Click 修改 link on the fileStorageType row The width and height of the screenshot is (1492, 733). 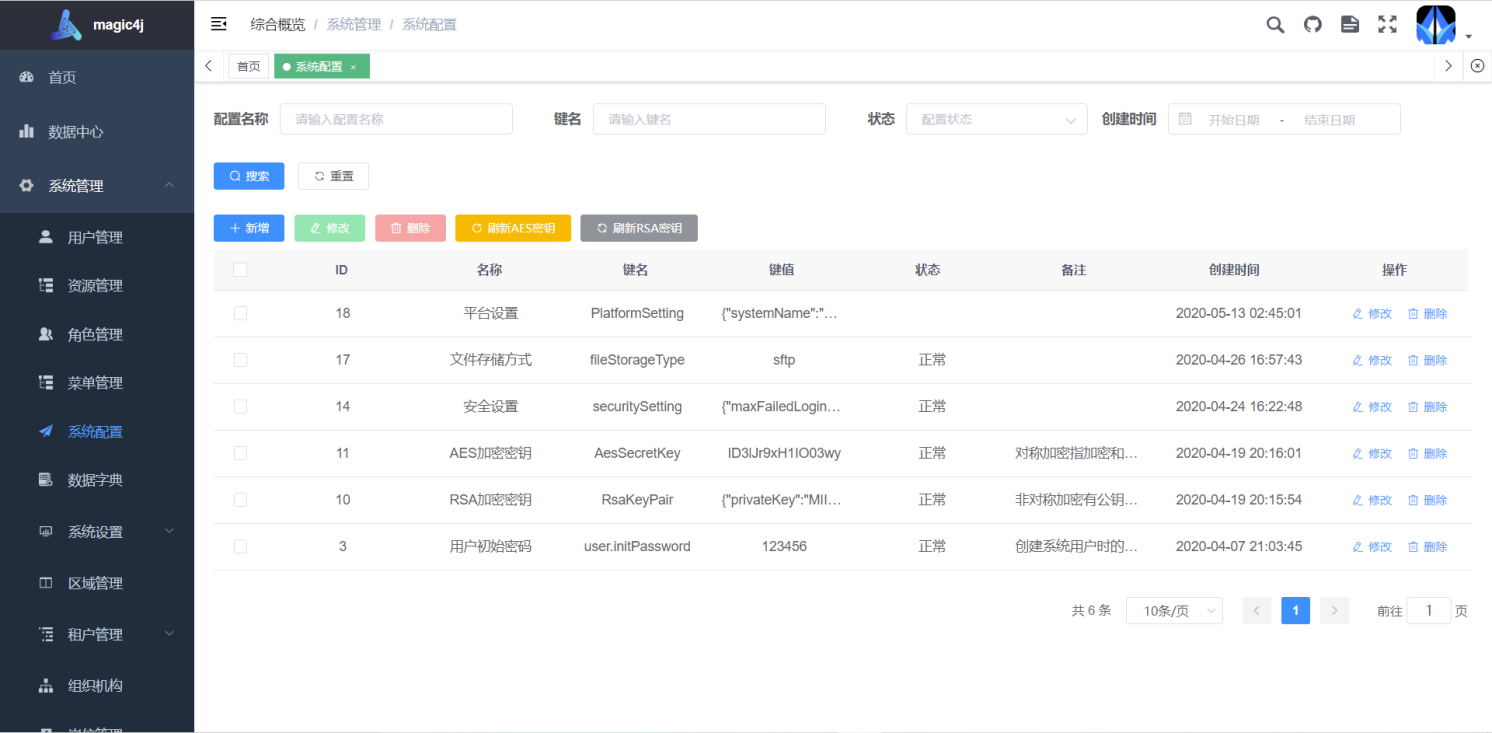point(1371,360)
